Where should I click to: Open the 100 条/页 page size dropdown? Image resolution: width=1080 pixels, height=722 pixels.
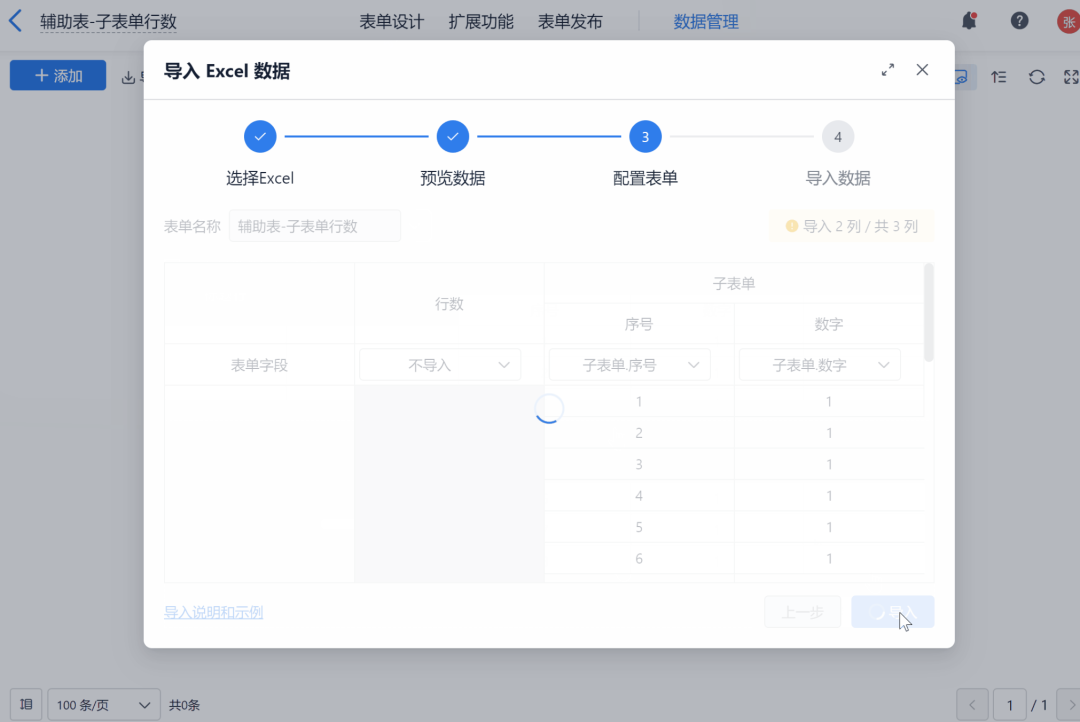click(104, 705)
